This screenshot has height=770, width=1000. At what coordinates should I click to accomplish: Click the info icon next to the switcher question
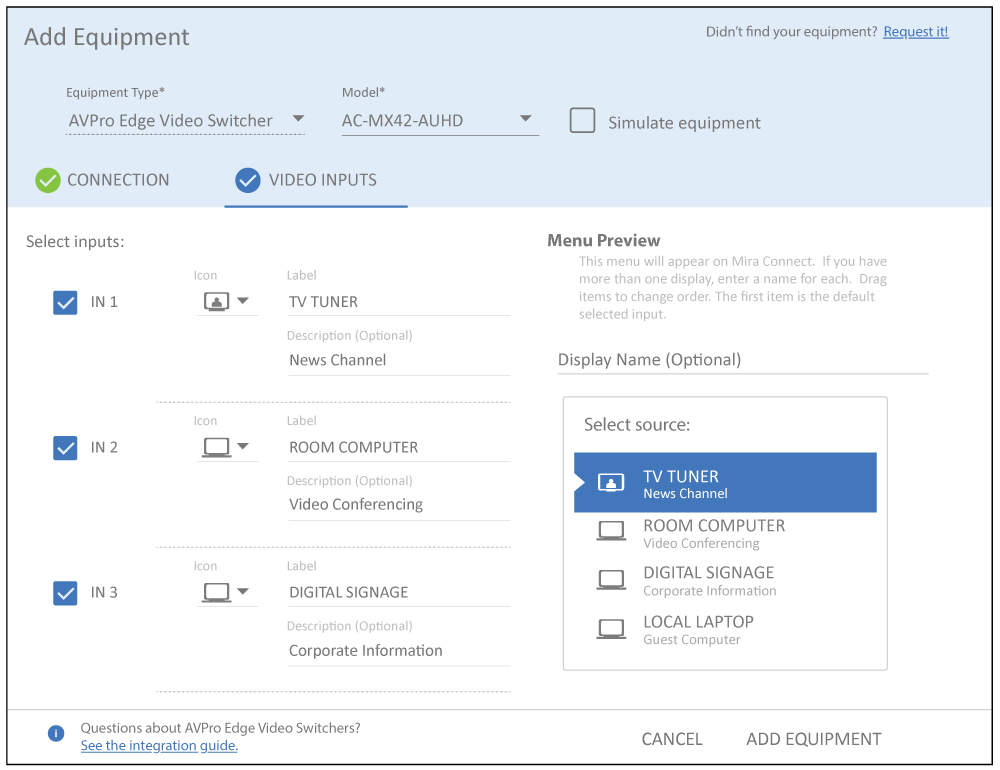click(x=56, y=732)
